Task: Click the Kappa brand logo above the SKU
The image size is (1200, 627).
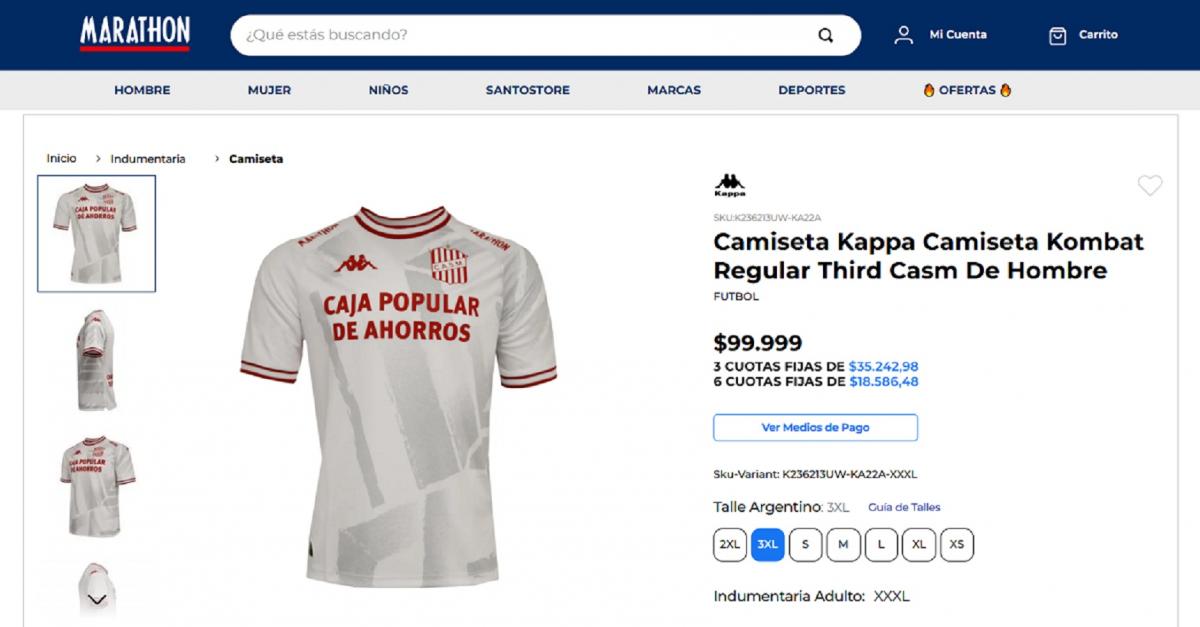Action: coord(731,185)
